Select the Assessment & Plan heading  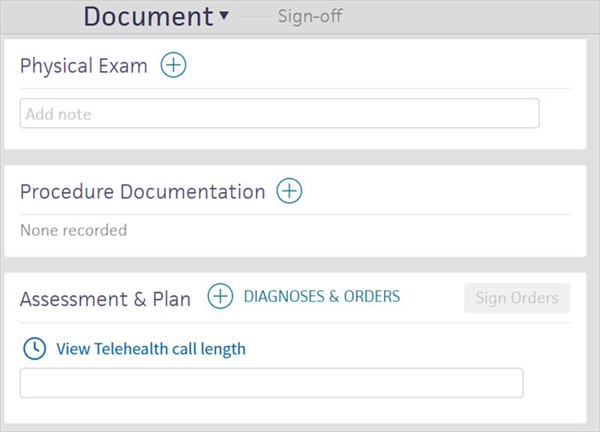(x=105, y=298)
